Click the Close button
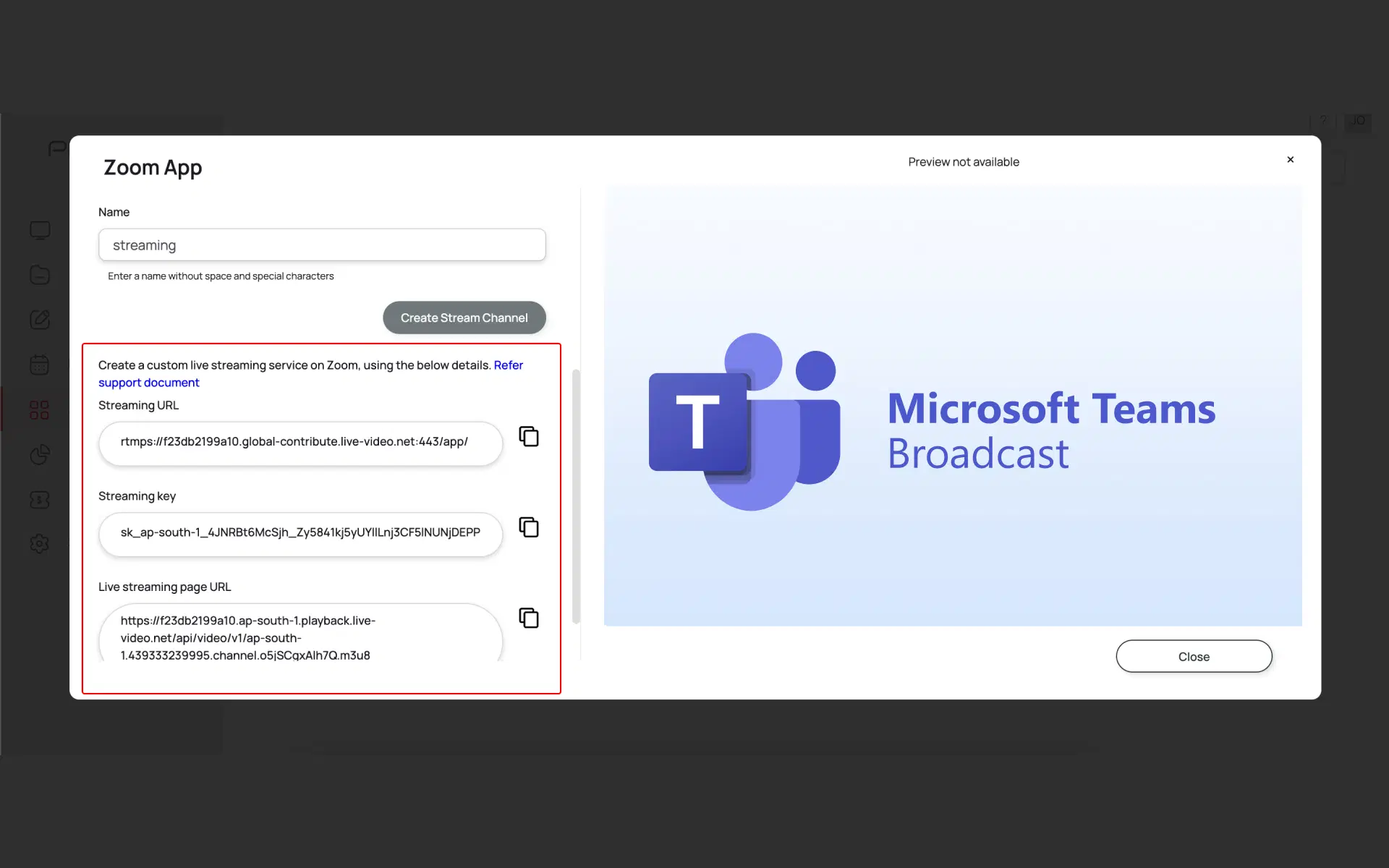 pos(1194,656)
